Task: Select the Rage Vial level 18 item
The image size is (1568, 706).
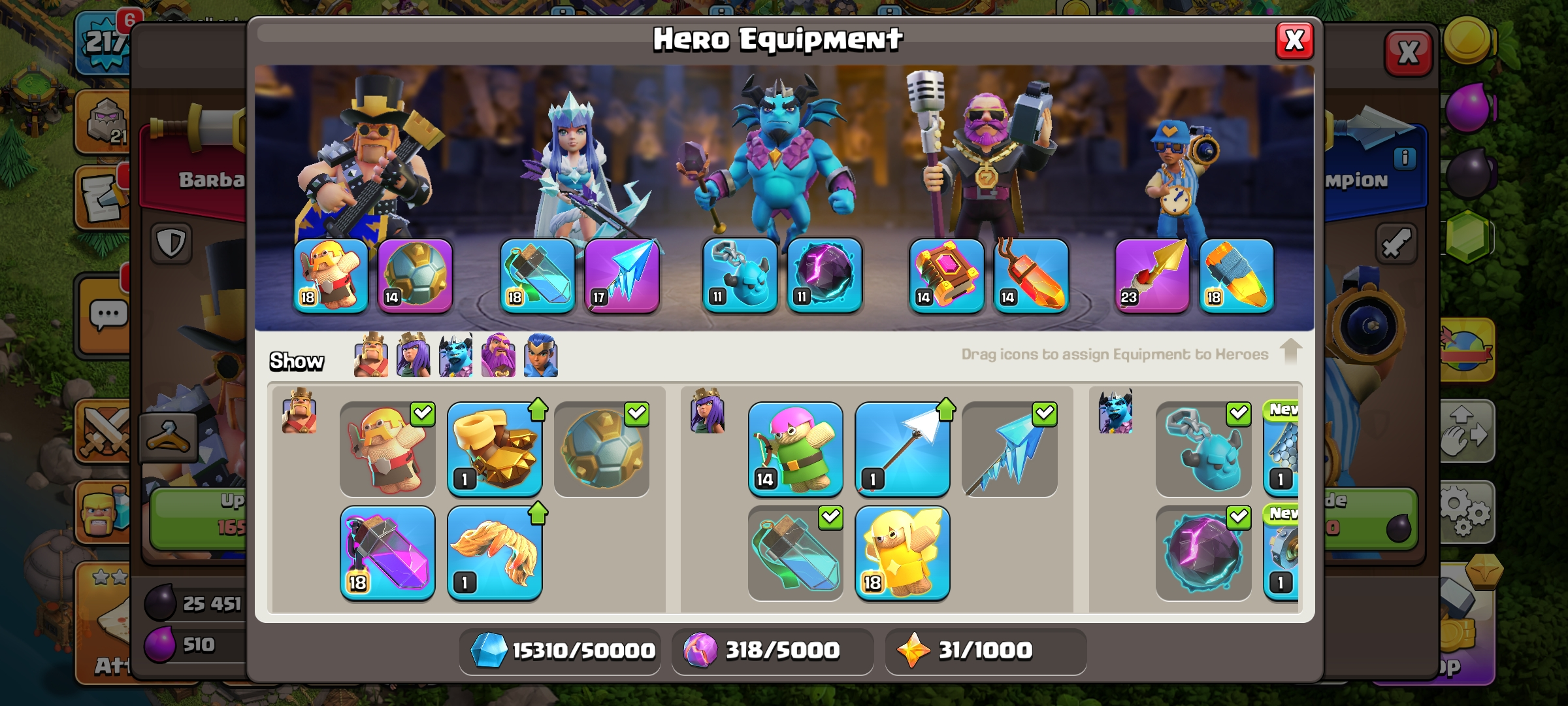Action: click(x=387, y=553)
